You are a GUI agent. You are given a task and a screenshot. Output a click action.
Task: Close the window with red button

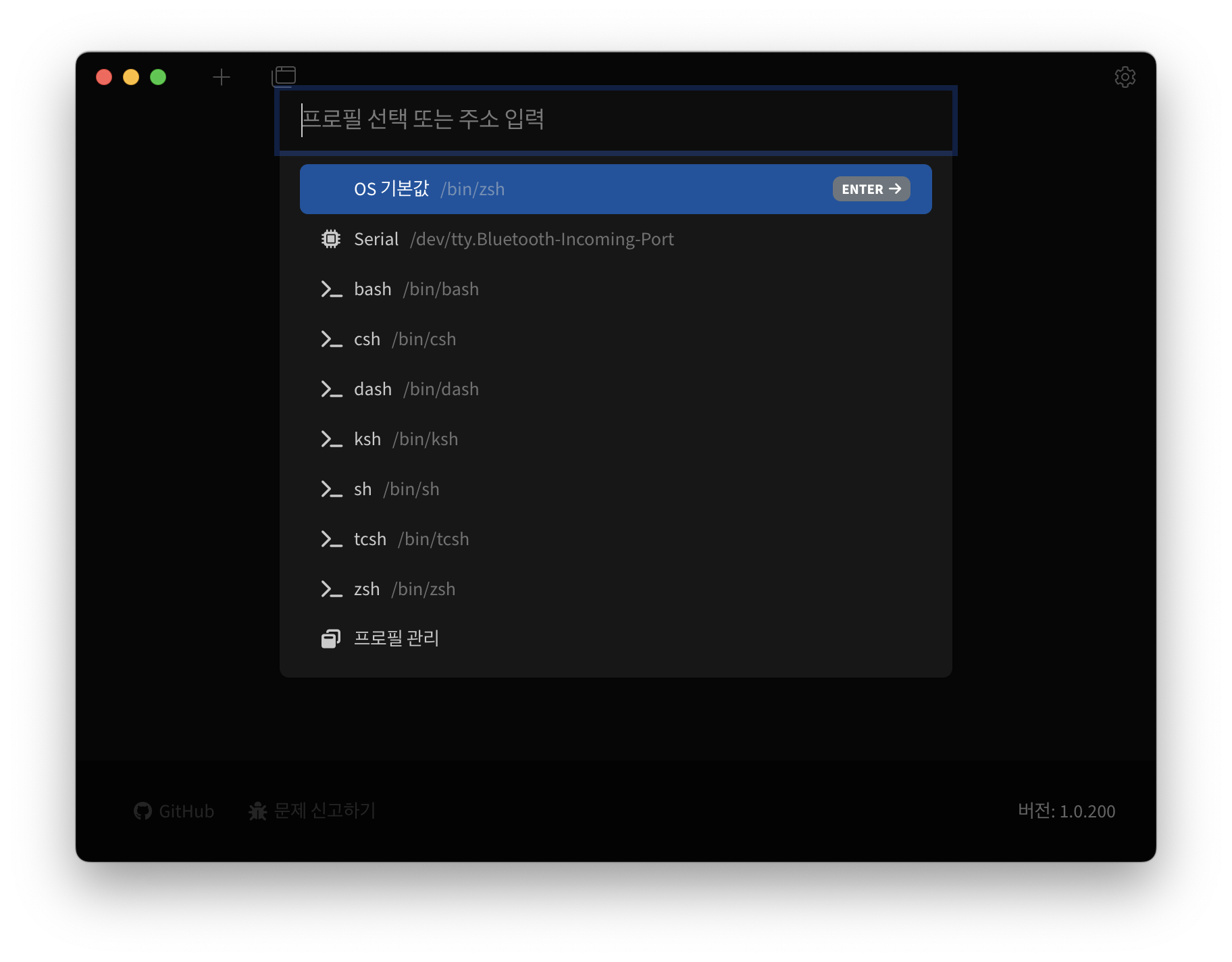coord(104,77)
